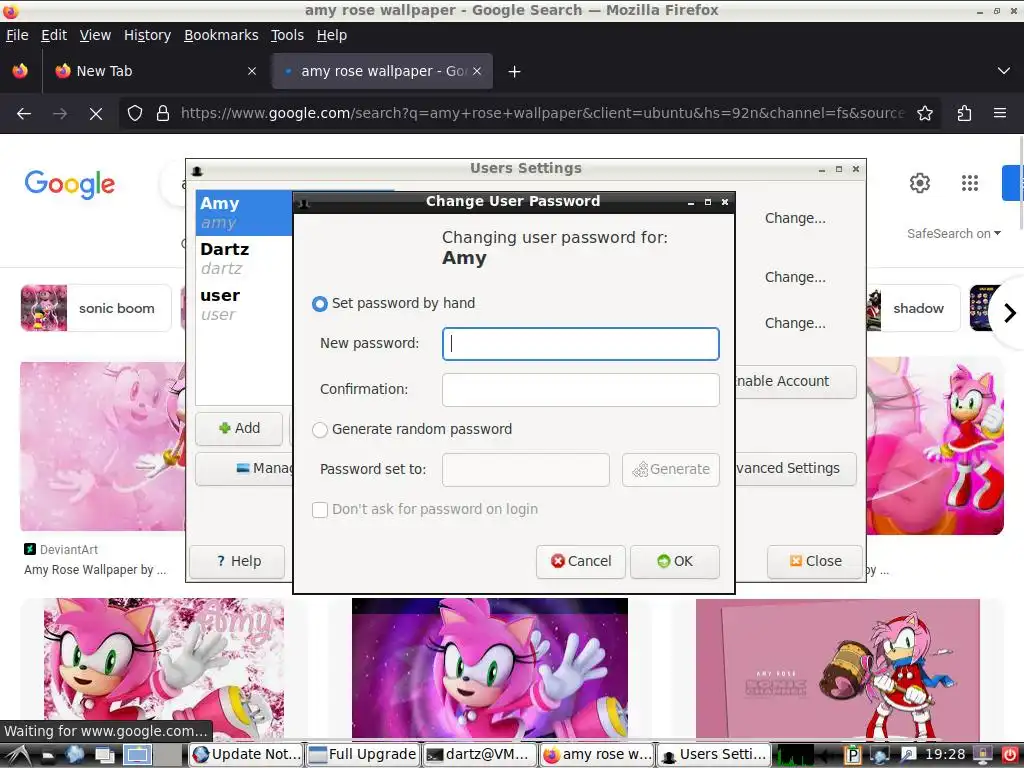Open the Firefox extensions icon
The height and width of the screenshot is (768, 1024).
point(965,114)
